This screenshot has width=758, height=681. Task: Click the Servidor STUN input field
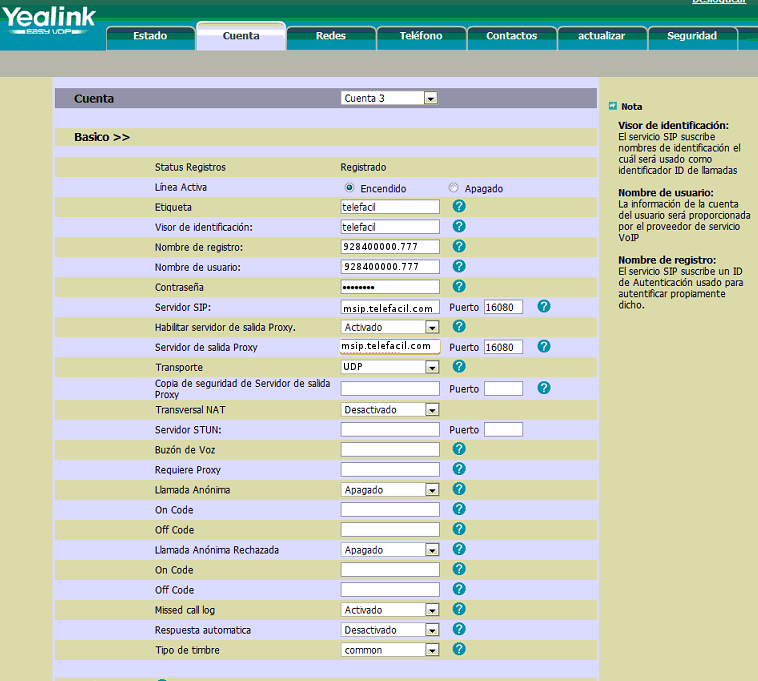pos(389,430)
